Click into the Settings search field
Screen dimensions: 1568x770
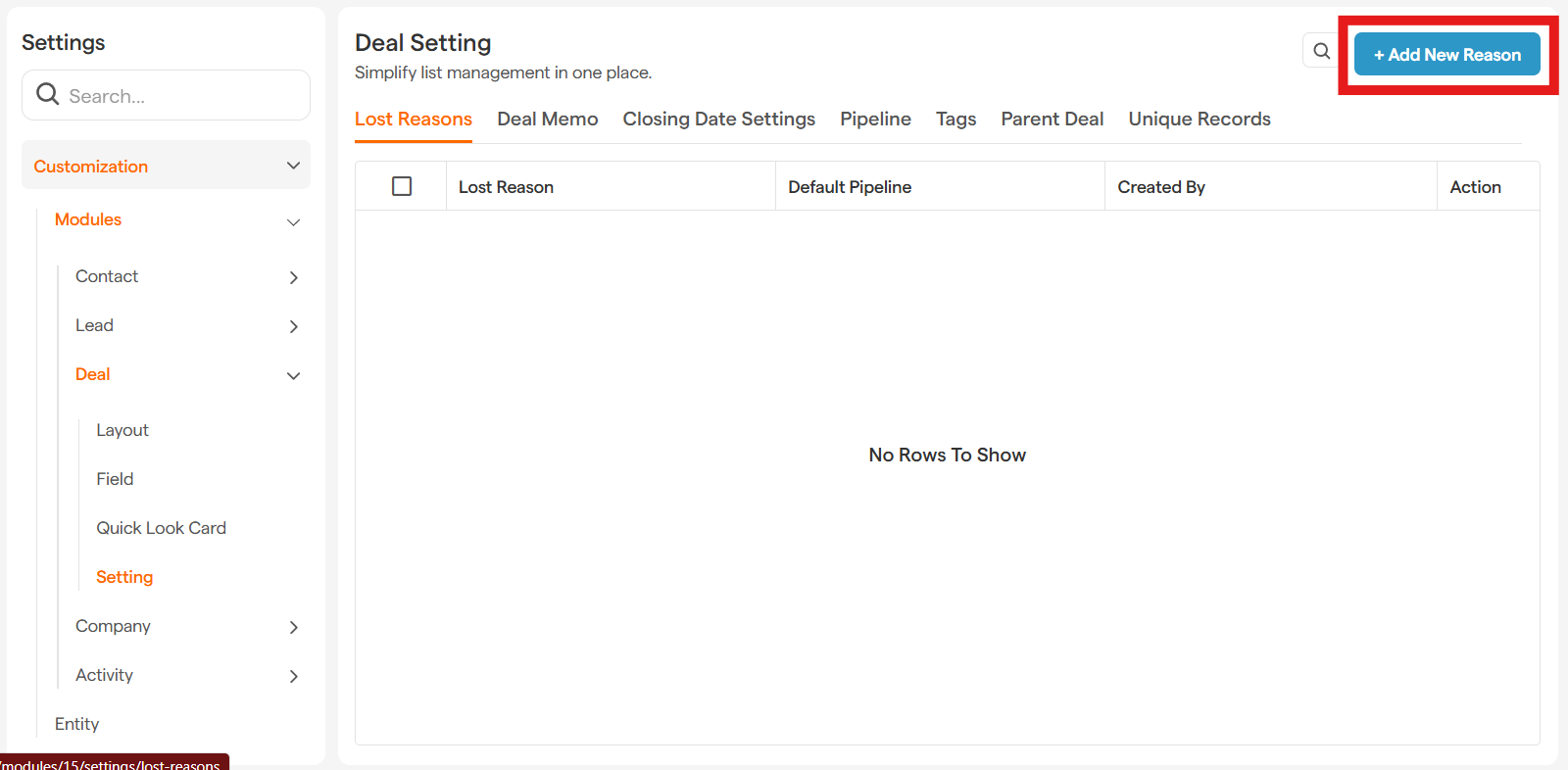tap(181, 96)
